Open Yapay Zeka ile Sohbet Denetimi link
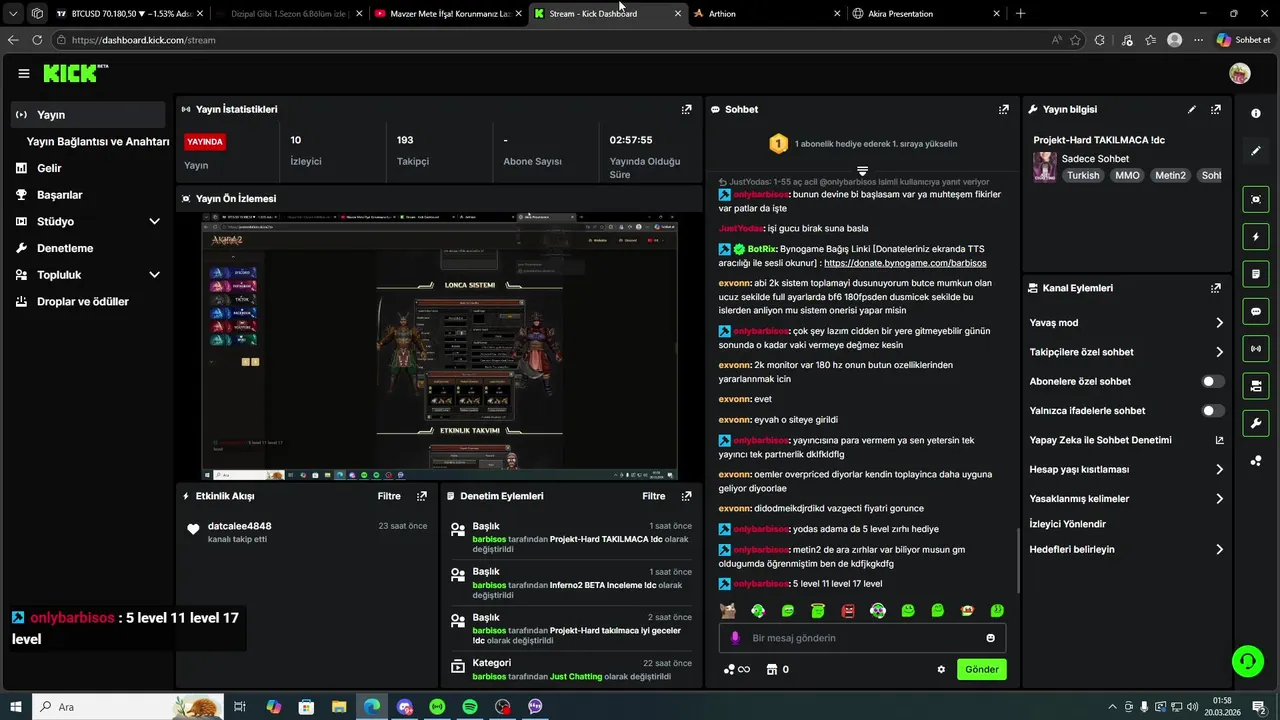The width and height of the screenshot is (1280, 720). [x=1127, y=440]
